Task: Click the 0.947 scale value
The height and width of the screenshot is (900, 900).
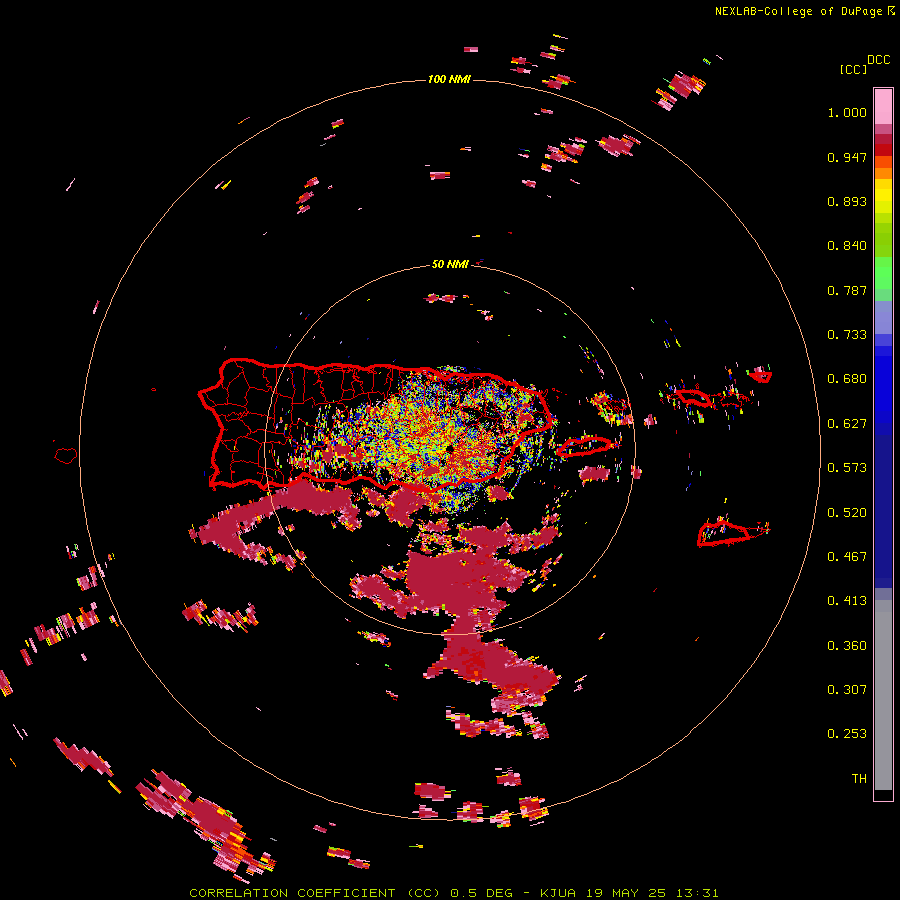Action: point(847,157)
